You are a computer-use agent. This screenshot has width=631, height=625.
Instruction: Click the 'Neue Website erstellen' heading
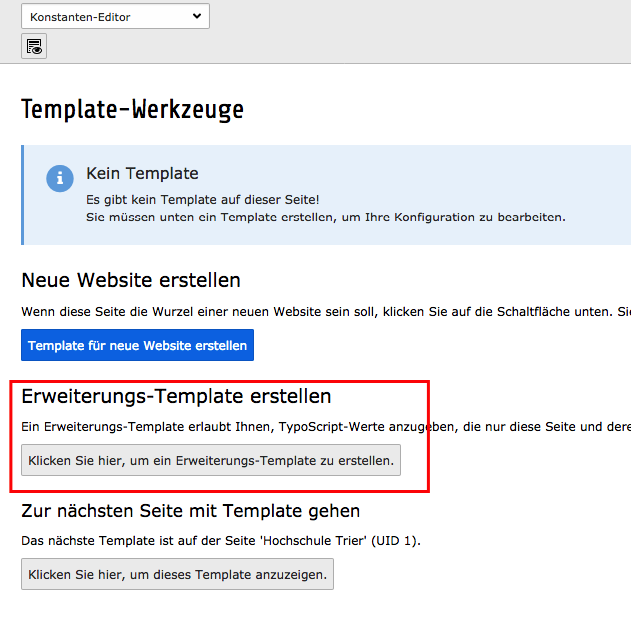131,280
